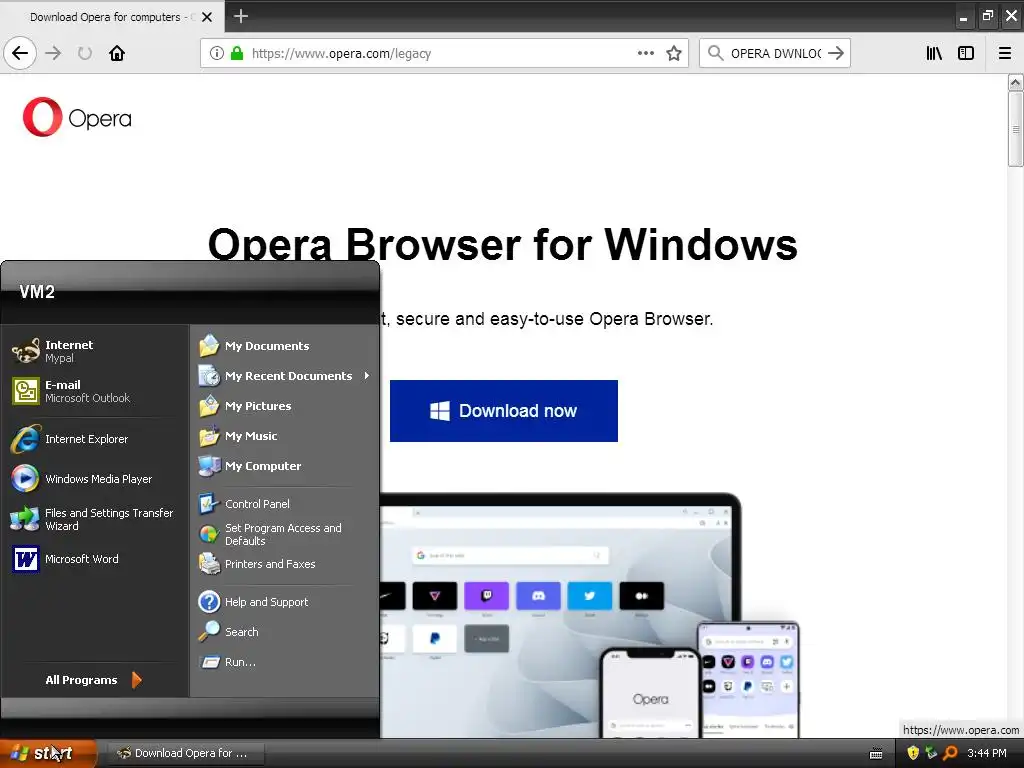This screenshot has width=1024, height=768.
Task: Launch Mypal Internet from Start menu
Action: 95,351
